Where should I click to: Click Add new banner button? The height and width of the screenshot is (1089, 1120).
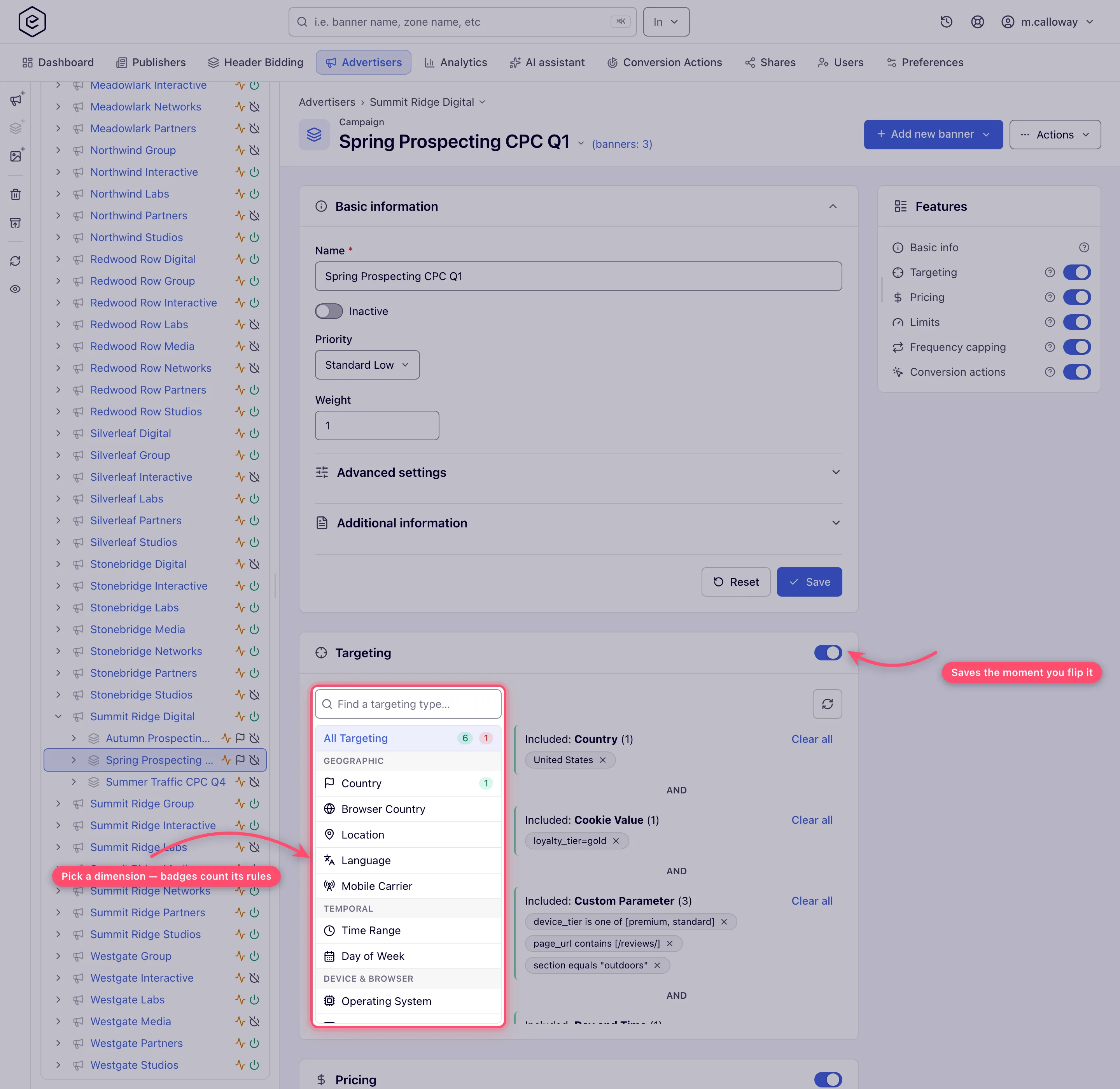point(933,135)
